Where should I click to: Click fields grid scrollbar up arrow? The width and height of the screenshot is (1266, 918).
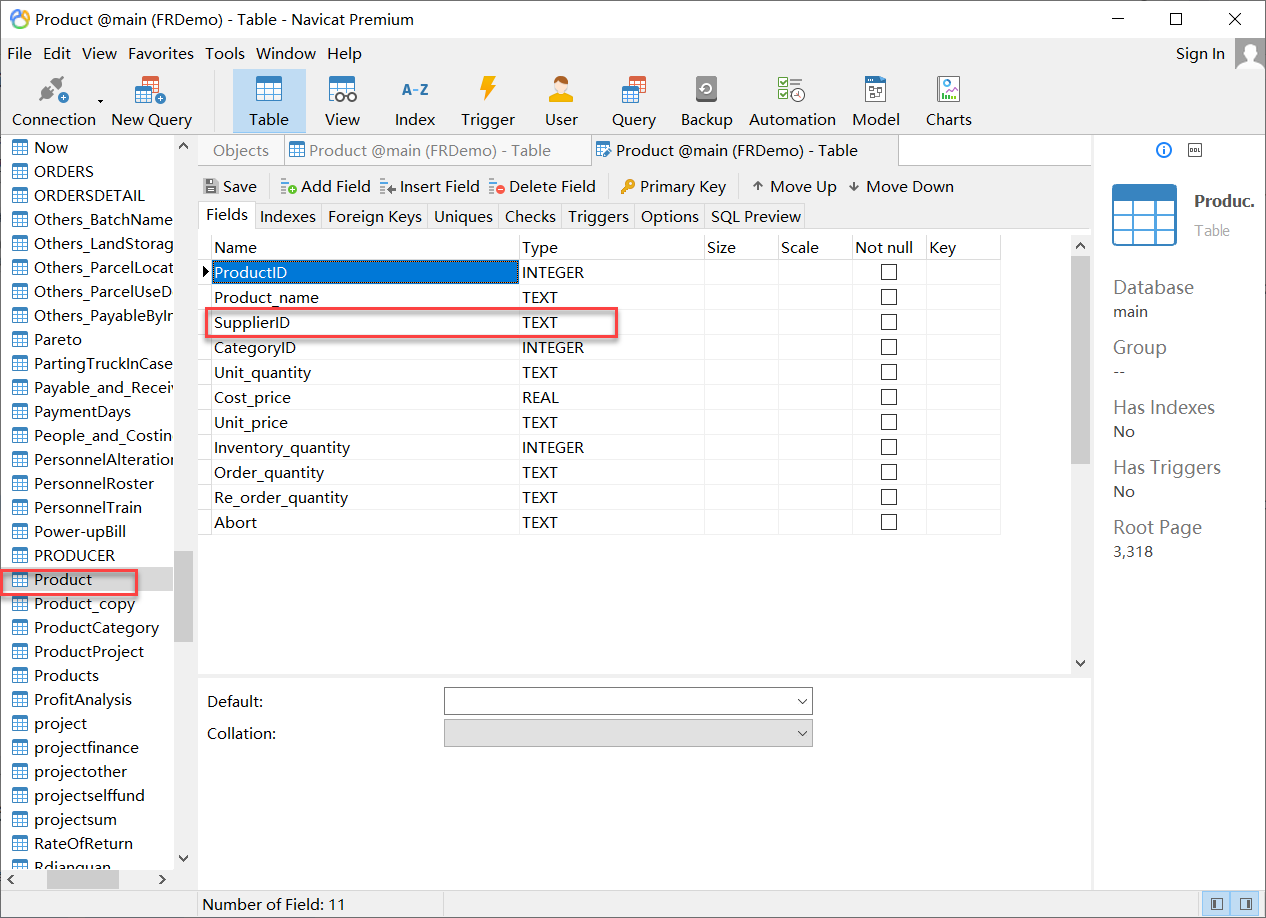(x=1080, y=245)
